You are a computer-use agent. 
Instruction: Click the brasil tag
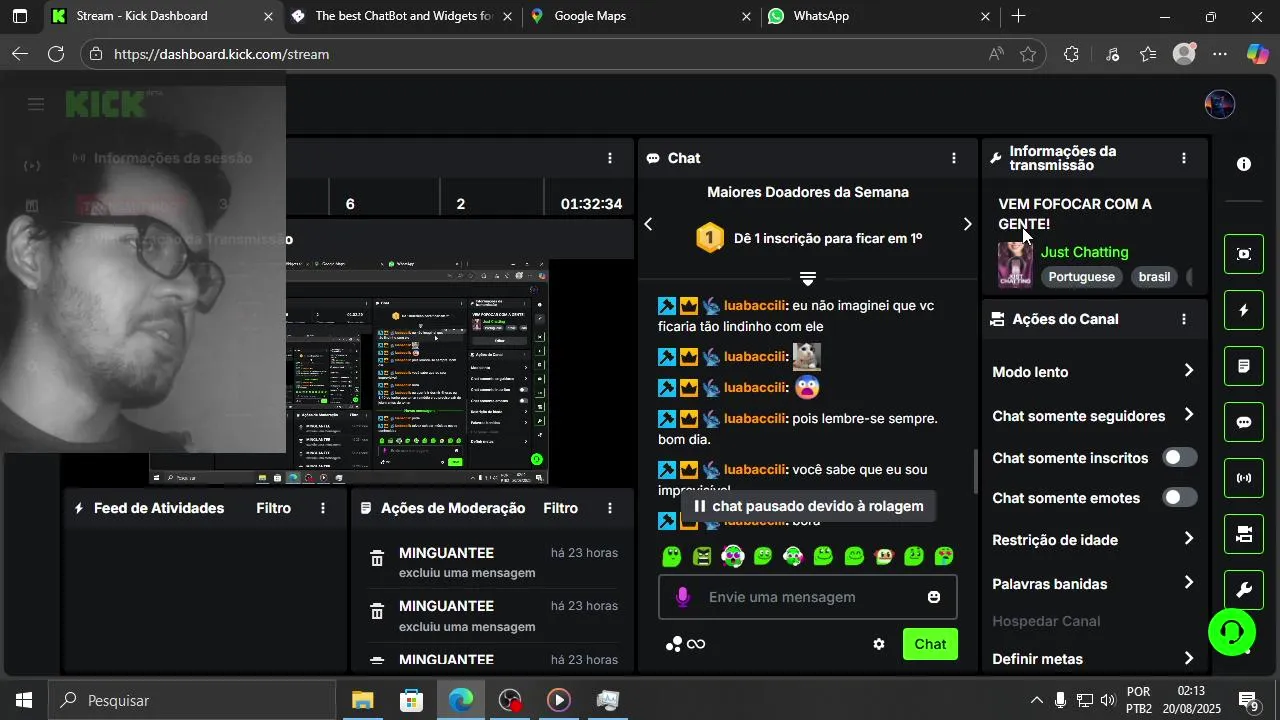click(1154, 277)
